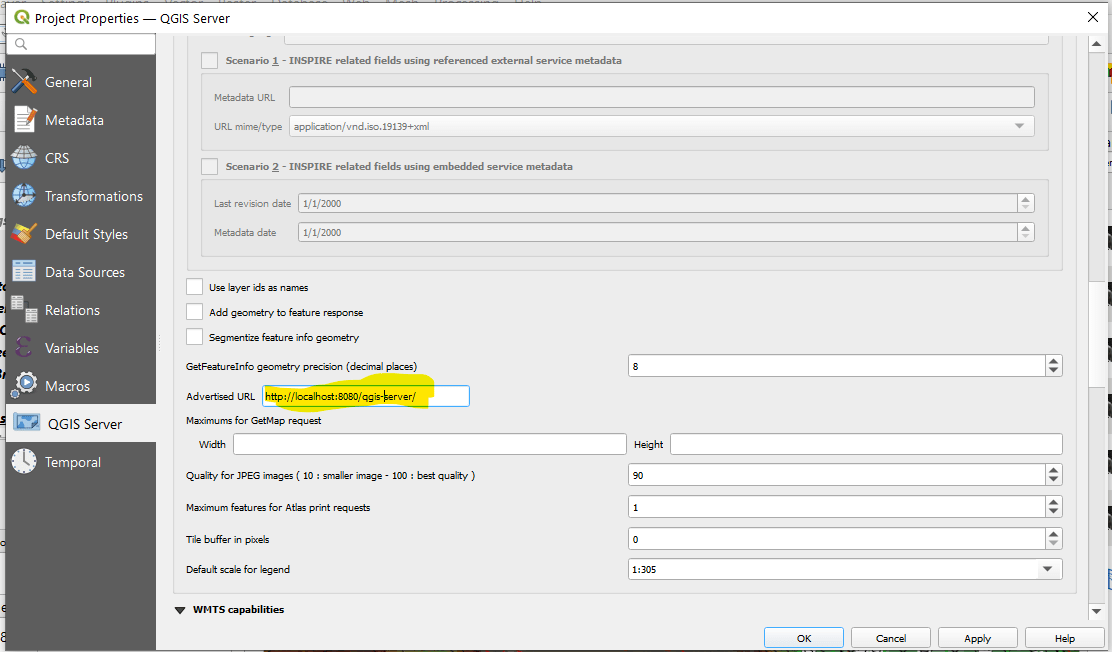Open the Metadata page icon
The image size is (1112, 652).
[24, 120]
